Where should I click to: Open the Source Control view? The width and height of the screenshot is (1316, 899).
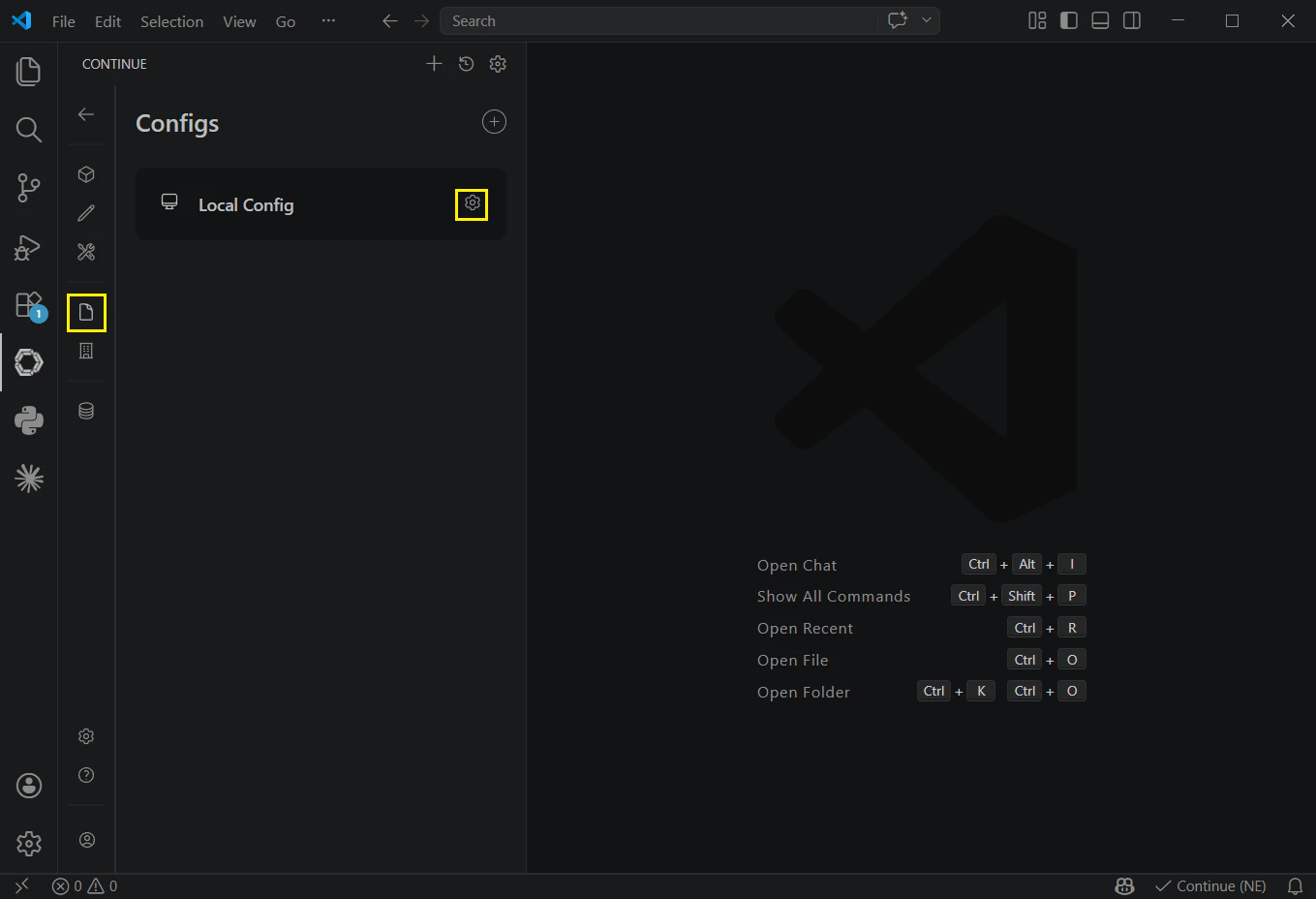click(x=28, y=188)
